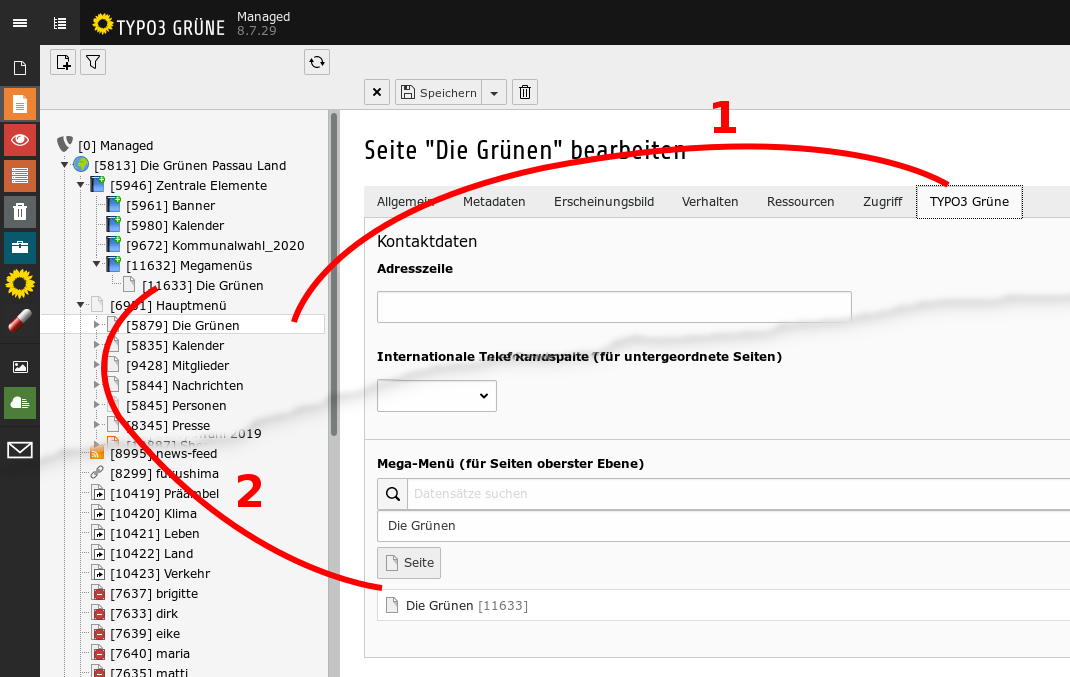Open the Internationale Telefonnummer dropdown
The width and height of the screenshot is (1070, 677).
pyautogui.click(x=437, y=396)
